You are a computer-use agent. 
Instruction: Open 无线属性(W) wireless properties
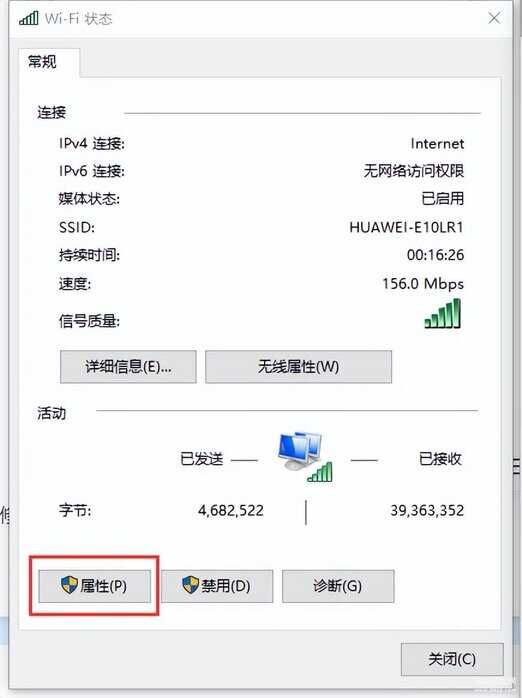click(x=299, y=367)
